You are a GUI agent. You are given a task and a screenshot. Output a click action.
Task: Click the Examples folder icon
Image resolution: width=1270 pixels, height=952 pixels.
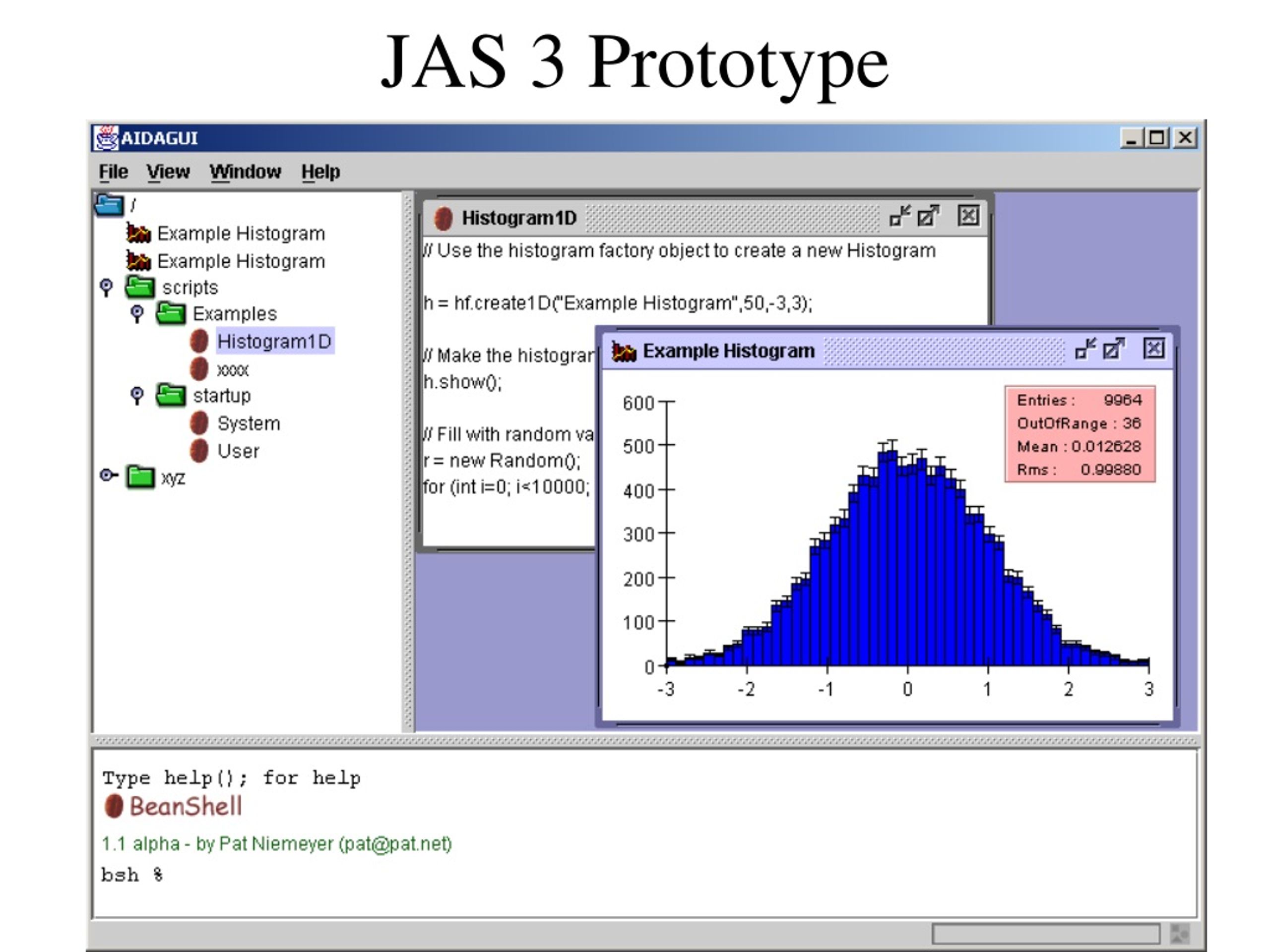coord(171,313)
